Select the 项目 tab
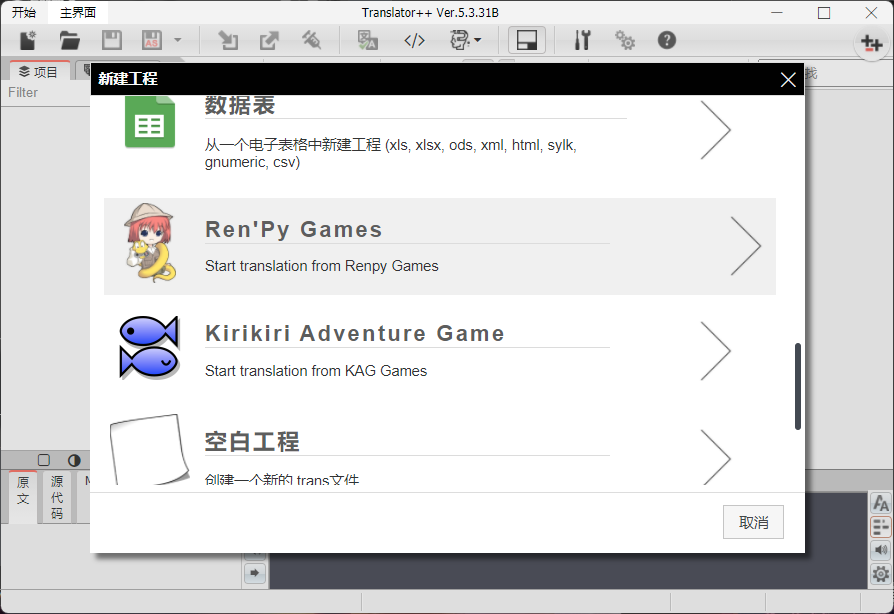894x614 pixels. pyautogui.click(x=39, y=72)
